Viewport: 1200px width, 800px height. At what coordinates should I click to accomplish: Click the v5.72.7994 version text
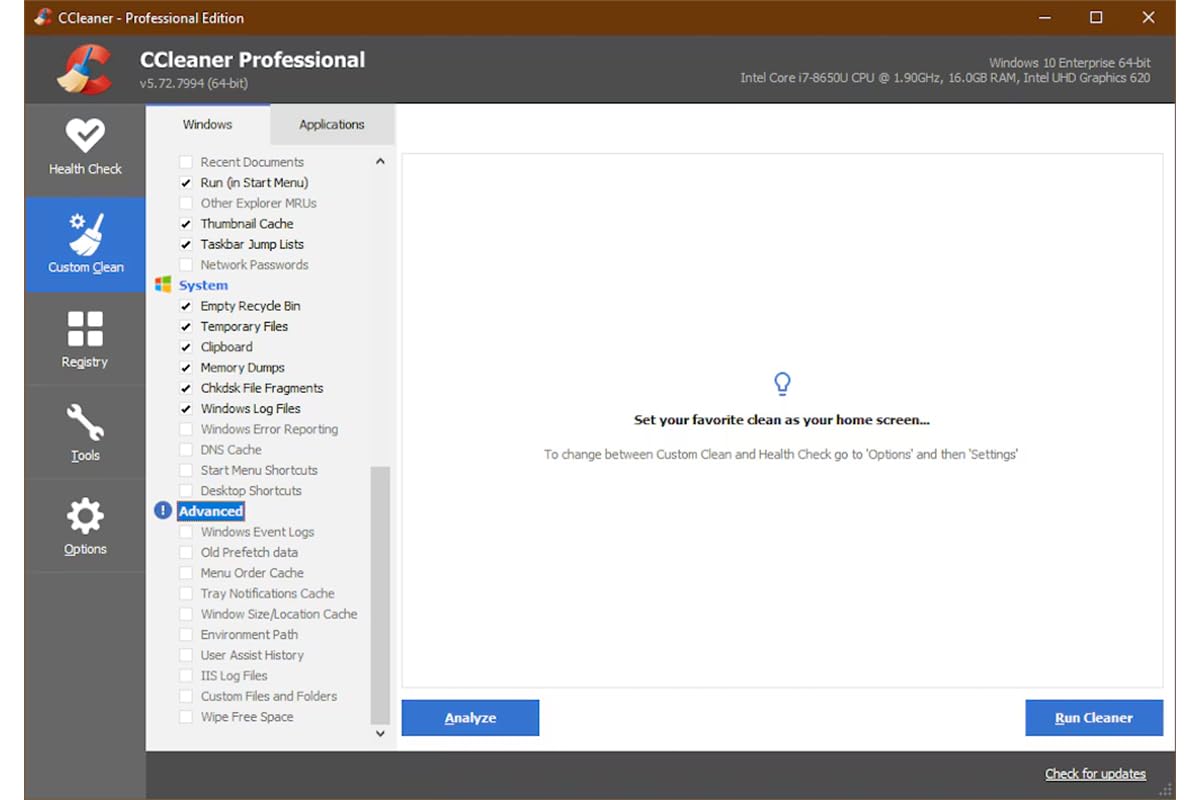pos(194,83)
